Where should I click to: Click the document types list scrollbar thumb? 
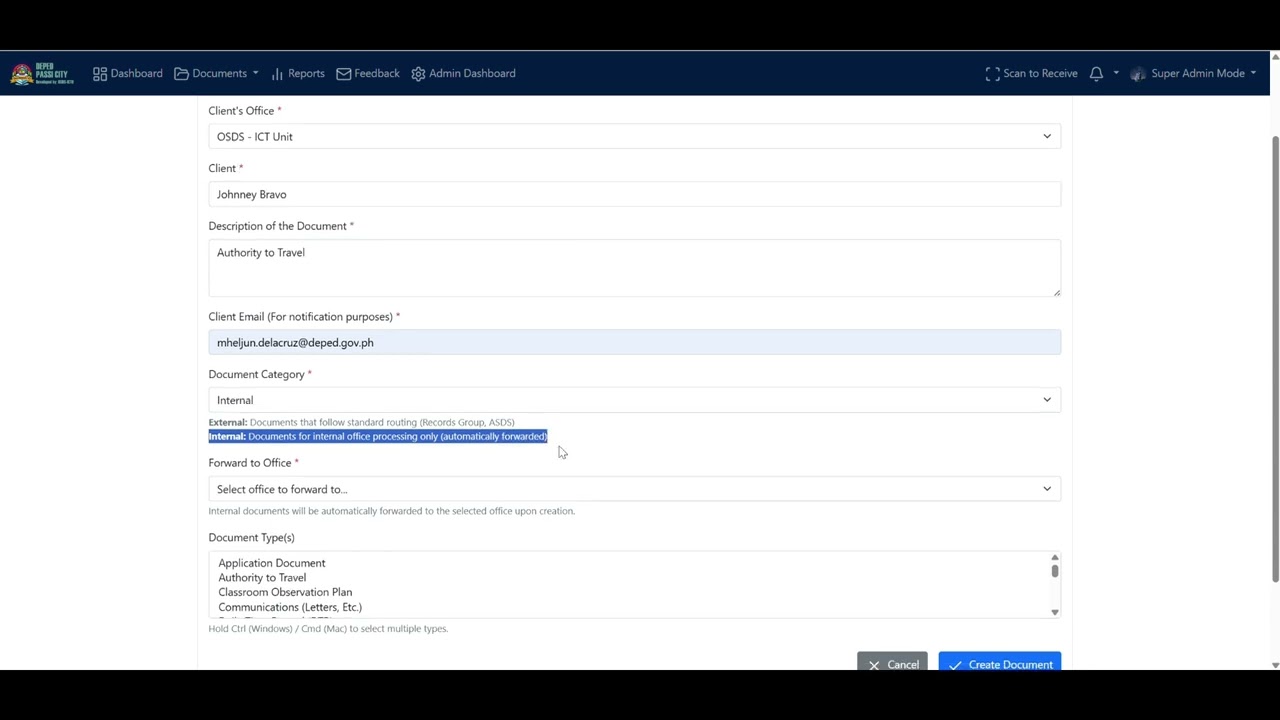tap(1054, 571)
